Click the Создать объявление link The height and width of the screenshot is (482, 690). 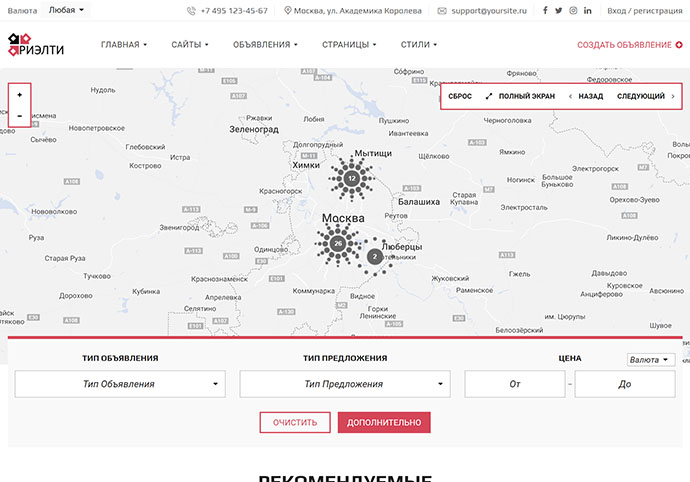point(630,45)
